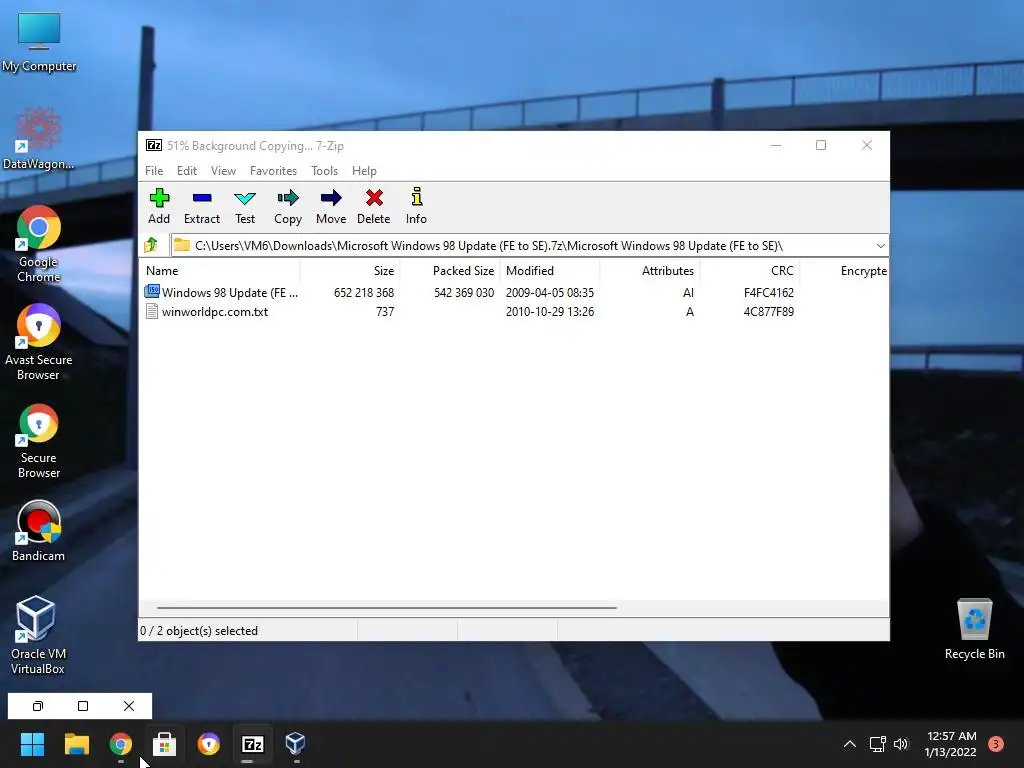This screenshot has width=1024, height=768.
Task: Select Google Chrome desktop shortcut
Action: (x=39, y=244)
